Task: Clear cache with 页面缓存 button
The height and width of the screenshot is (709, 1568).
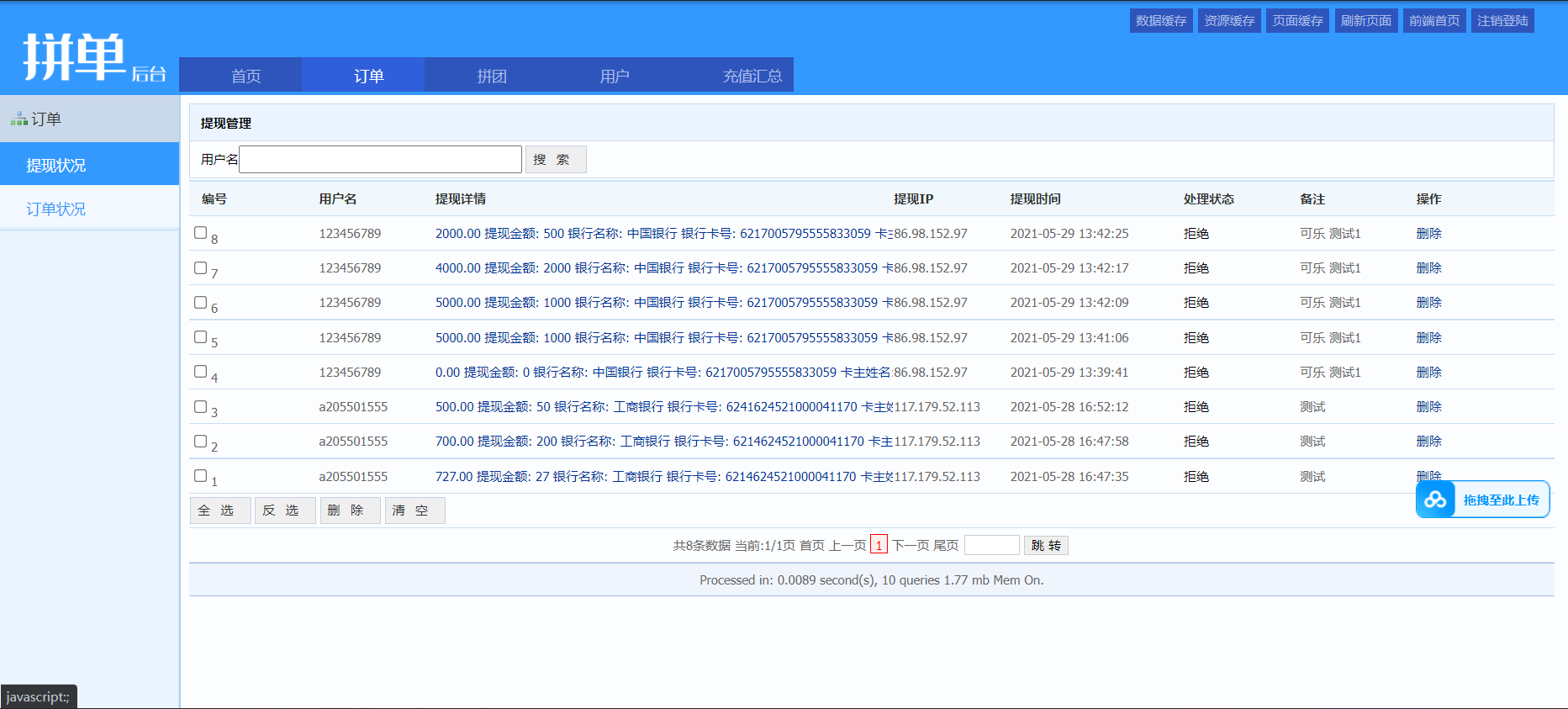Action: point(1297,20)
